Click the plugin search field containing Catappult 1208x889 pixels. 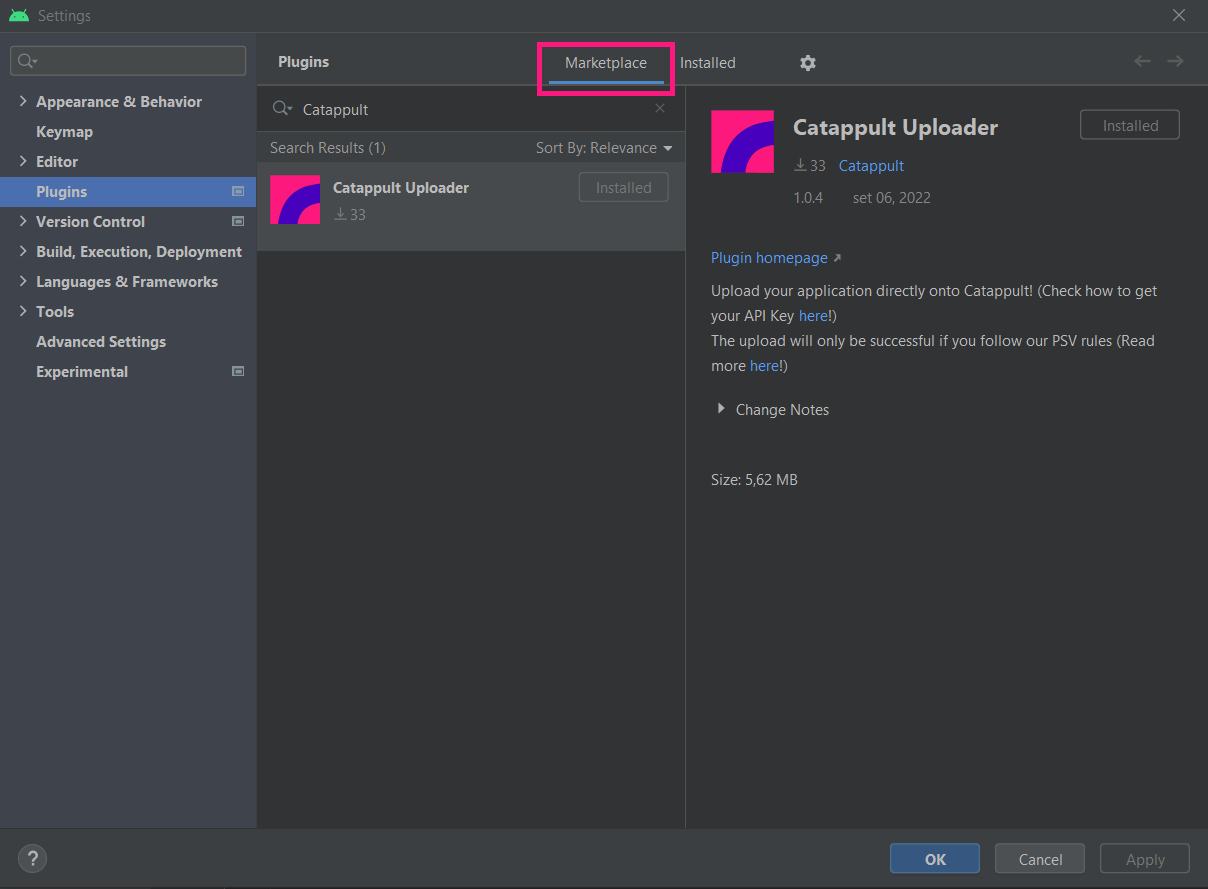pyautogui.click(x=471, y=109)
